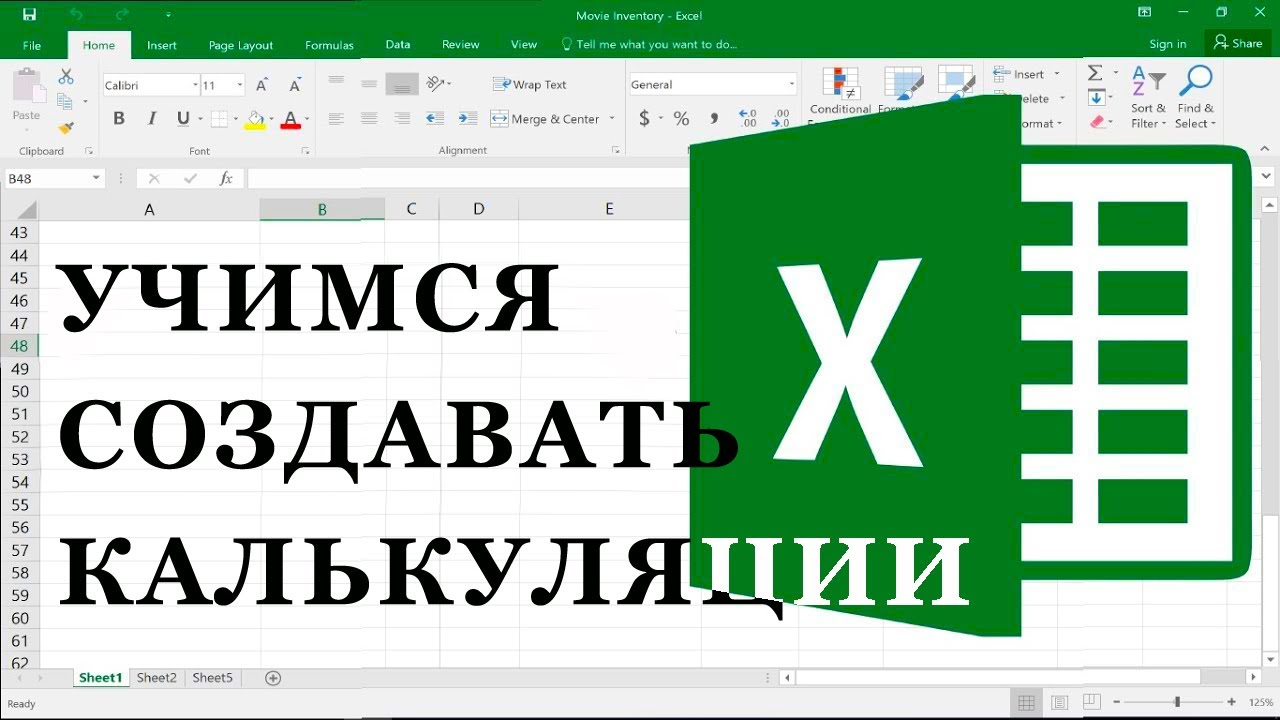The height and width of the screenshot is (720, 1280).
Task: Click Sign in link
Action: pos(1168,44)
